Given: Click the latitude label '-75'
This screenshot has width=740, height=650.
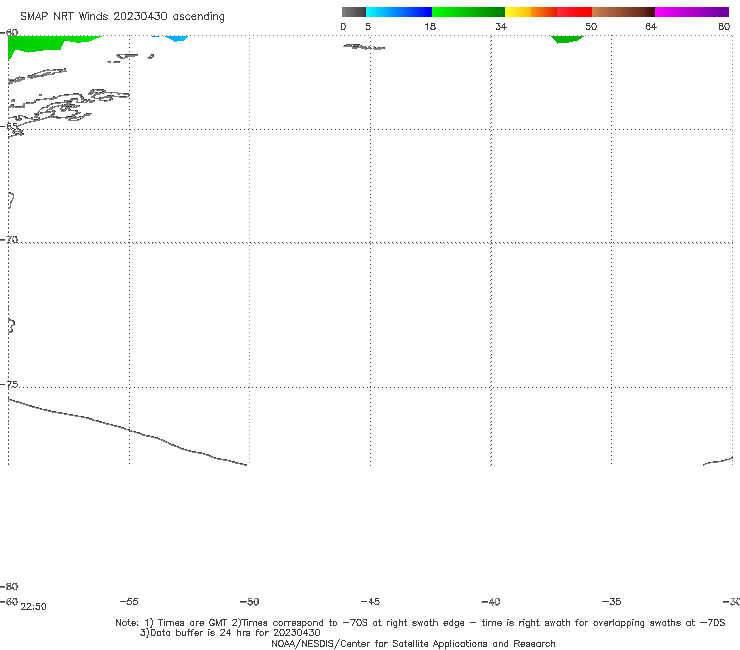Looking at the screenshot, I should pos(9,385).
